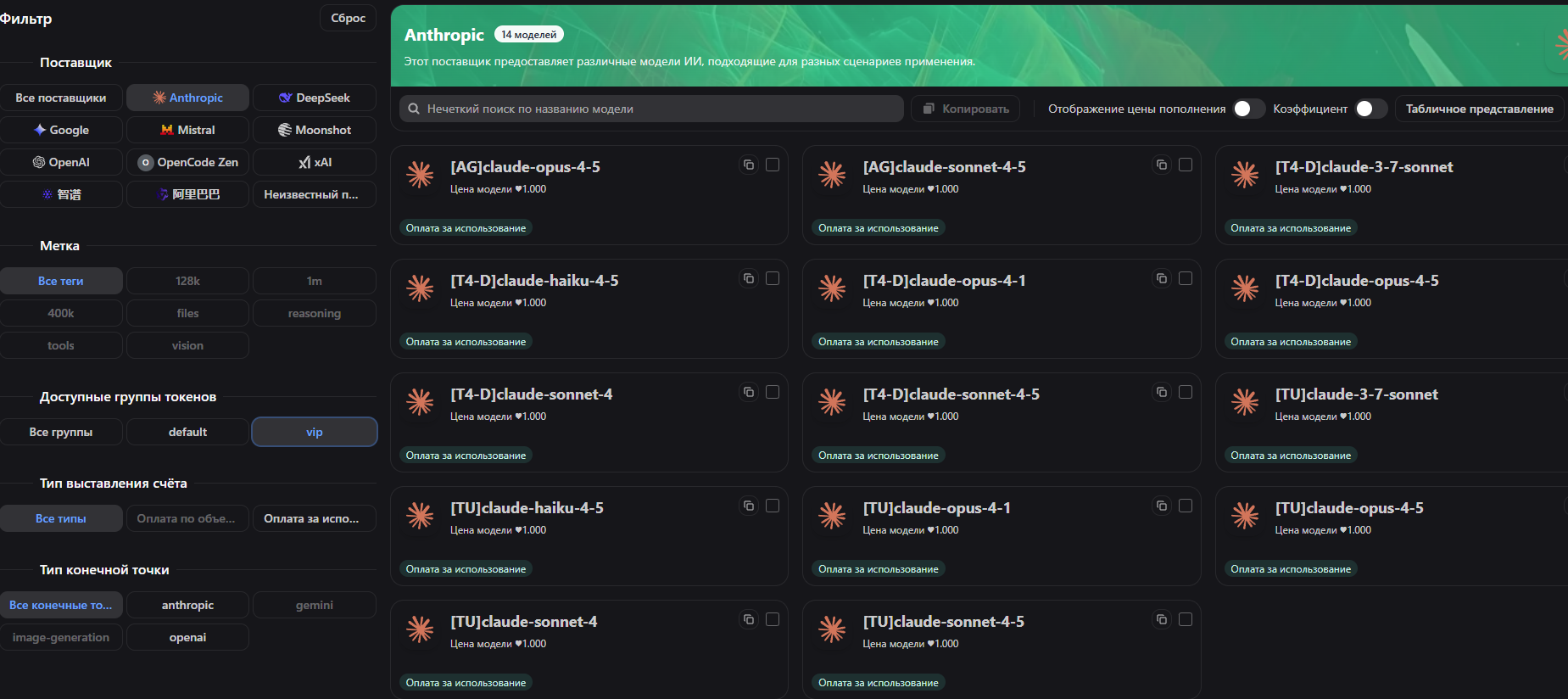Select the "Неизвестный п..." provider filter
The height and width of the screenshot is (699, 1568).
[x=315, y=194]
